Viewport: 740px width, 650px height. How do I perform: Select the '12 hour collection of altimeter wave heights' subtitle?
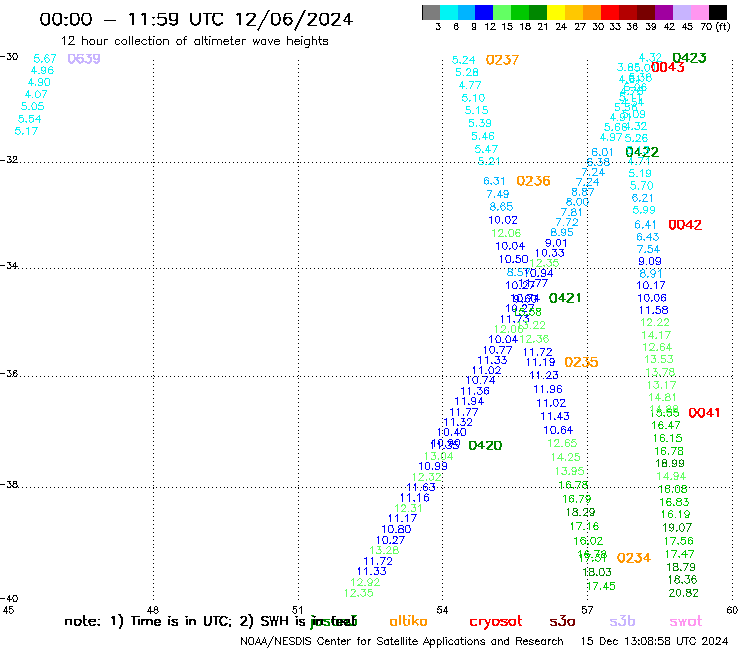tap(194, 41)
